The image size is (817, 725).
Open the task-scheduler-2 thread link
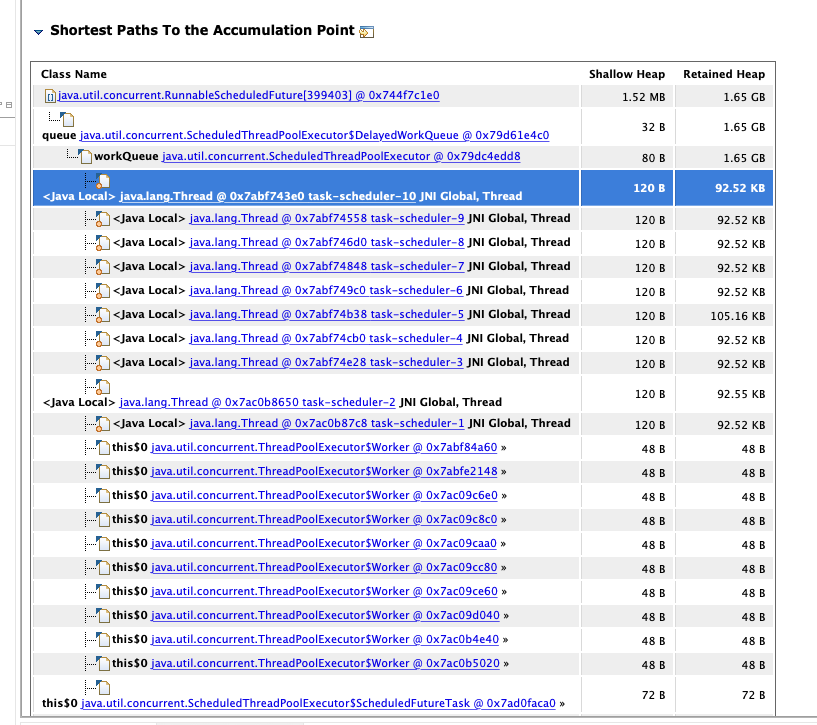(257, 402)
